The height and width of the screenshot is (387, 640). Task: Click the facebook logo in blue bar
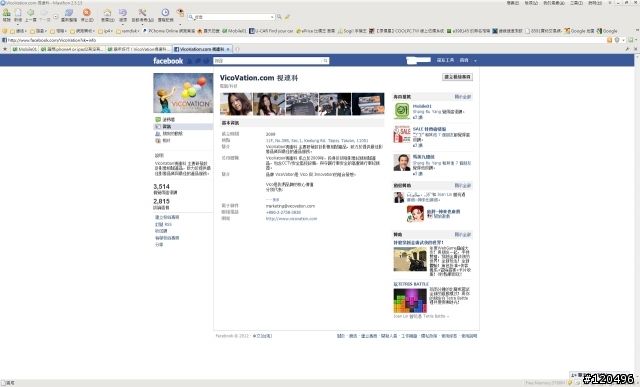168,61
